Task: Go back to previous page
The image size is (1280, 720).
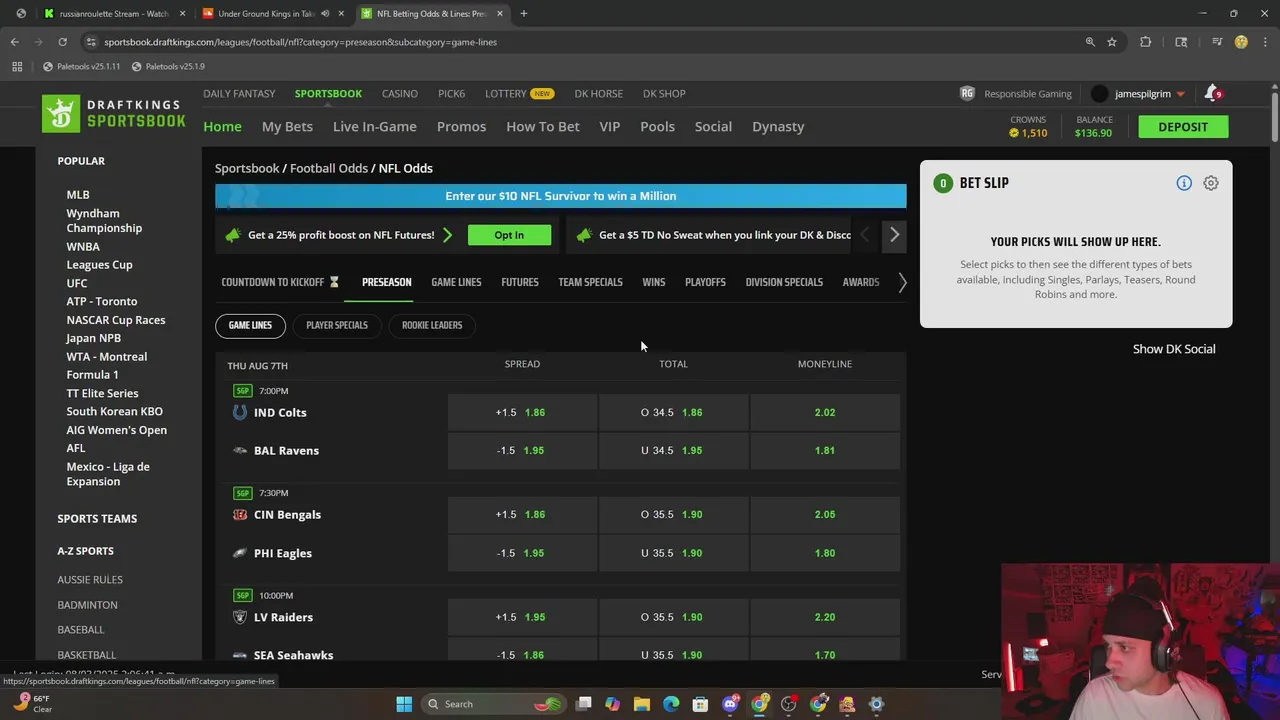Action: pos(14,42)
